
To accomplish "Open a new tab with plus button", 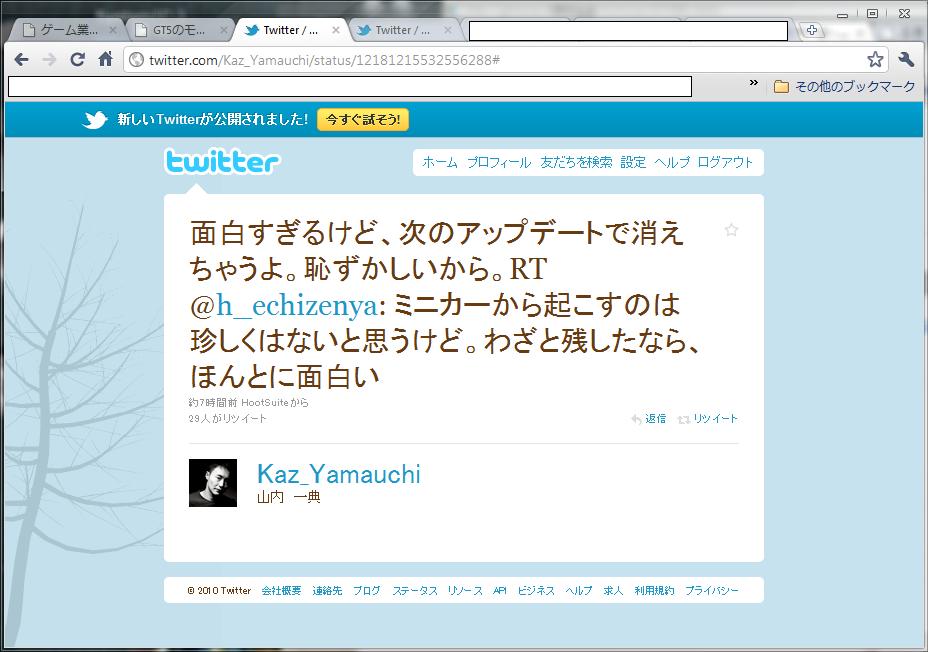I will 811,30.
